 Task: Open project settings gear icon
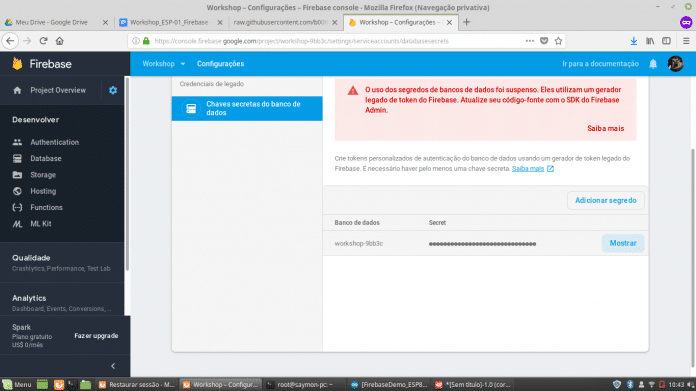coord(113,90)
